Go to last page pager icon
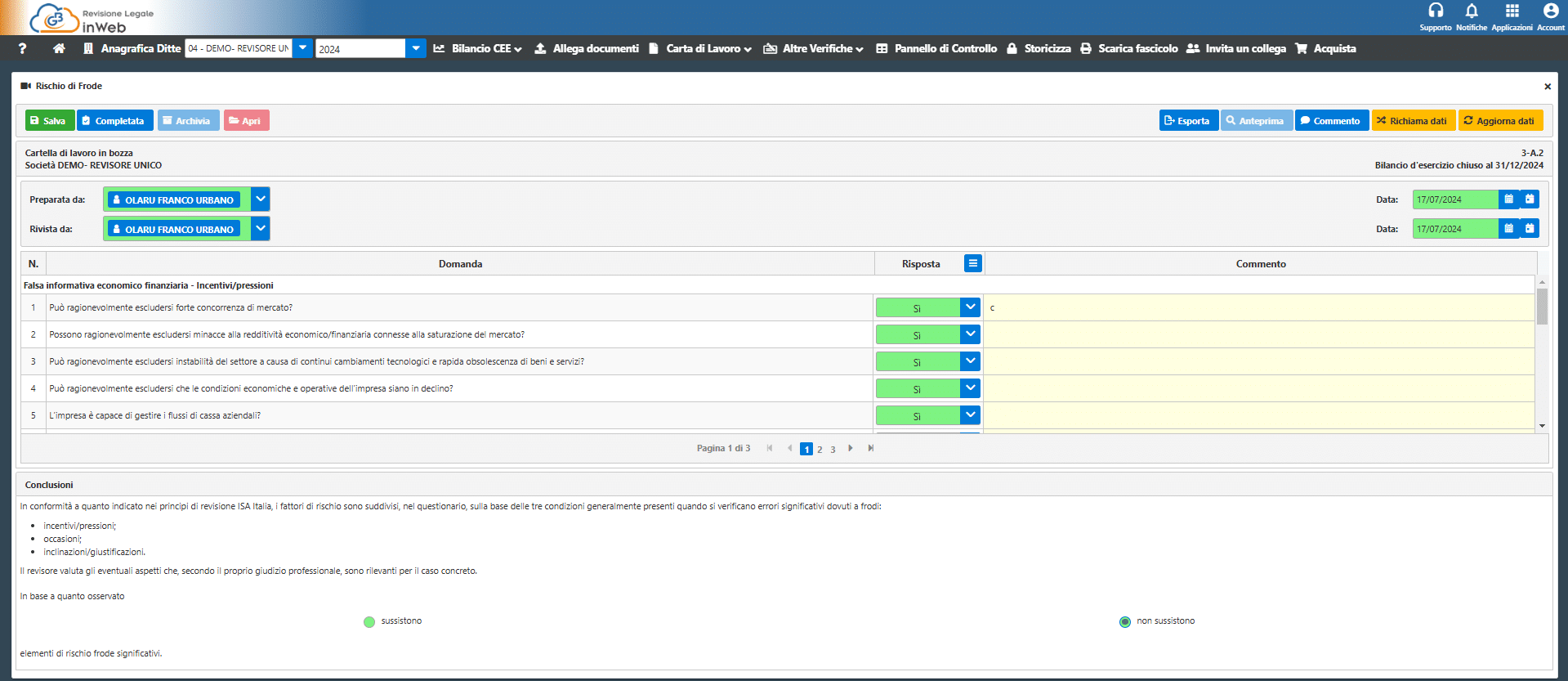Screen dimensions: 1568x681 (x=871, y=448)
